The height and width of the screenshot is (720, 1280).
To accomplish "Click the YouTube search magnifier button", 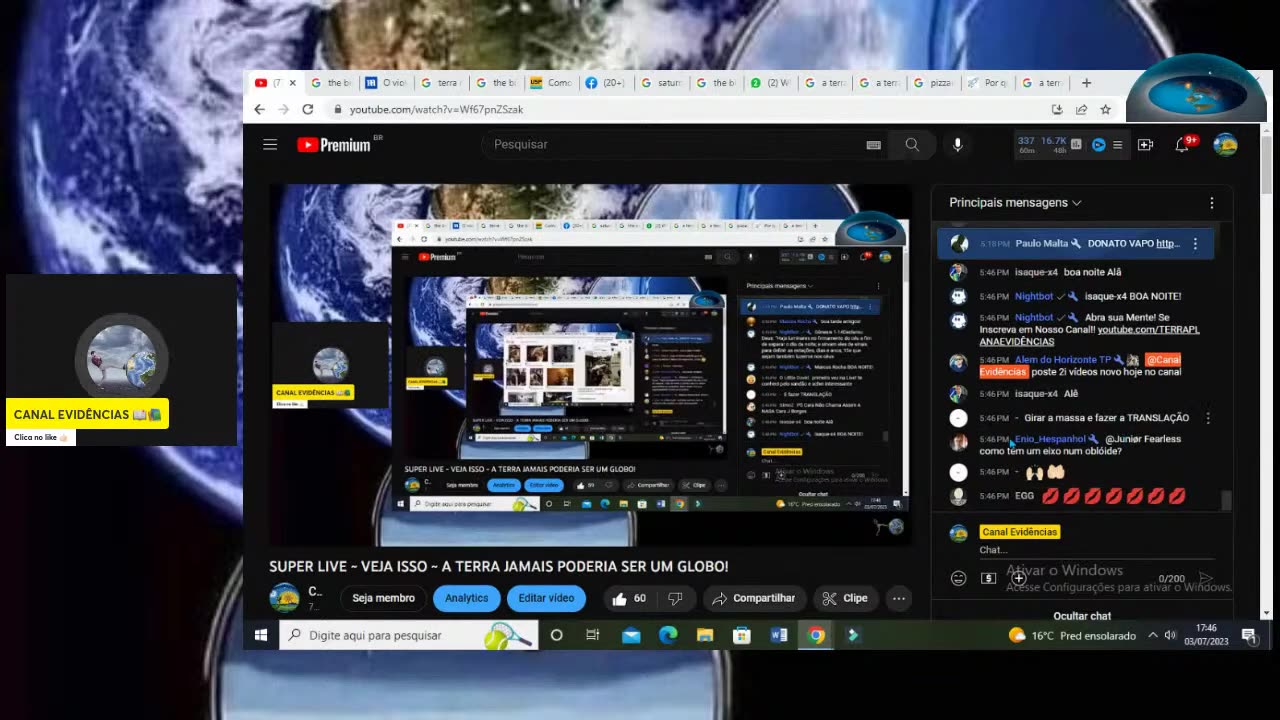I will (x=912, y=145).
